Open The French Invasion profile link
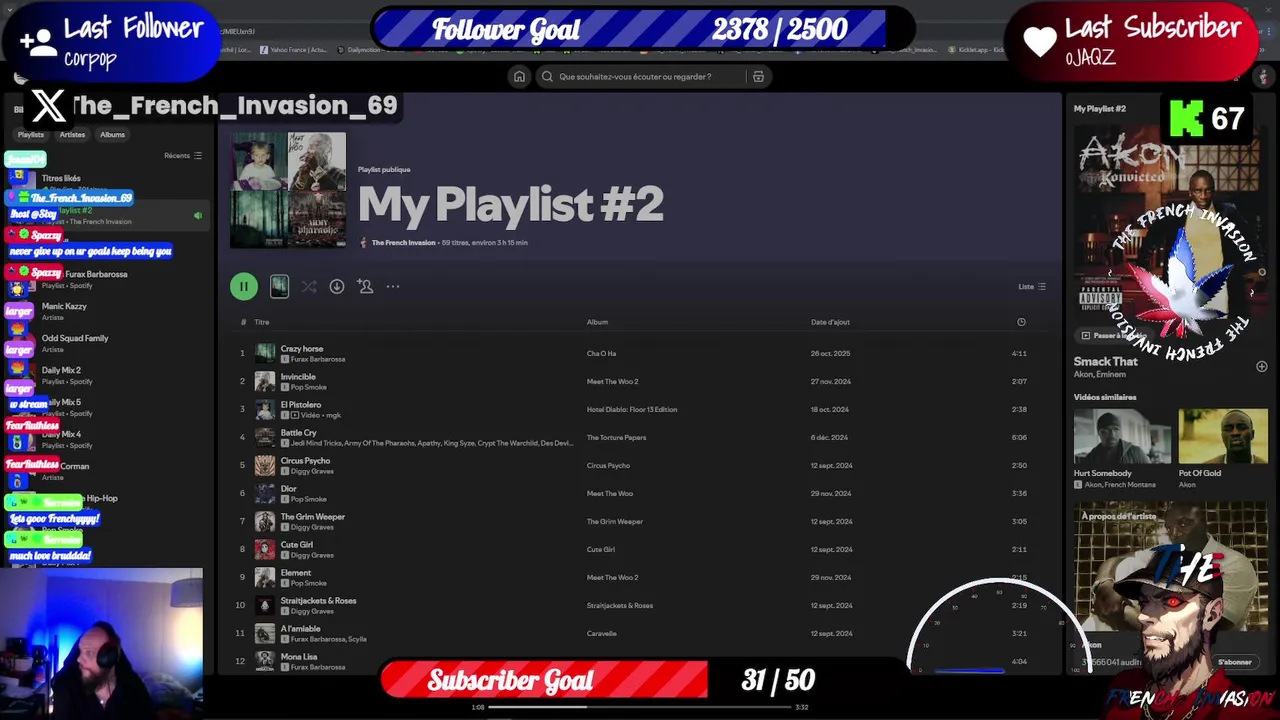This screenshot has width=1280, height=720. tap(403, 242)
